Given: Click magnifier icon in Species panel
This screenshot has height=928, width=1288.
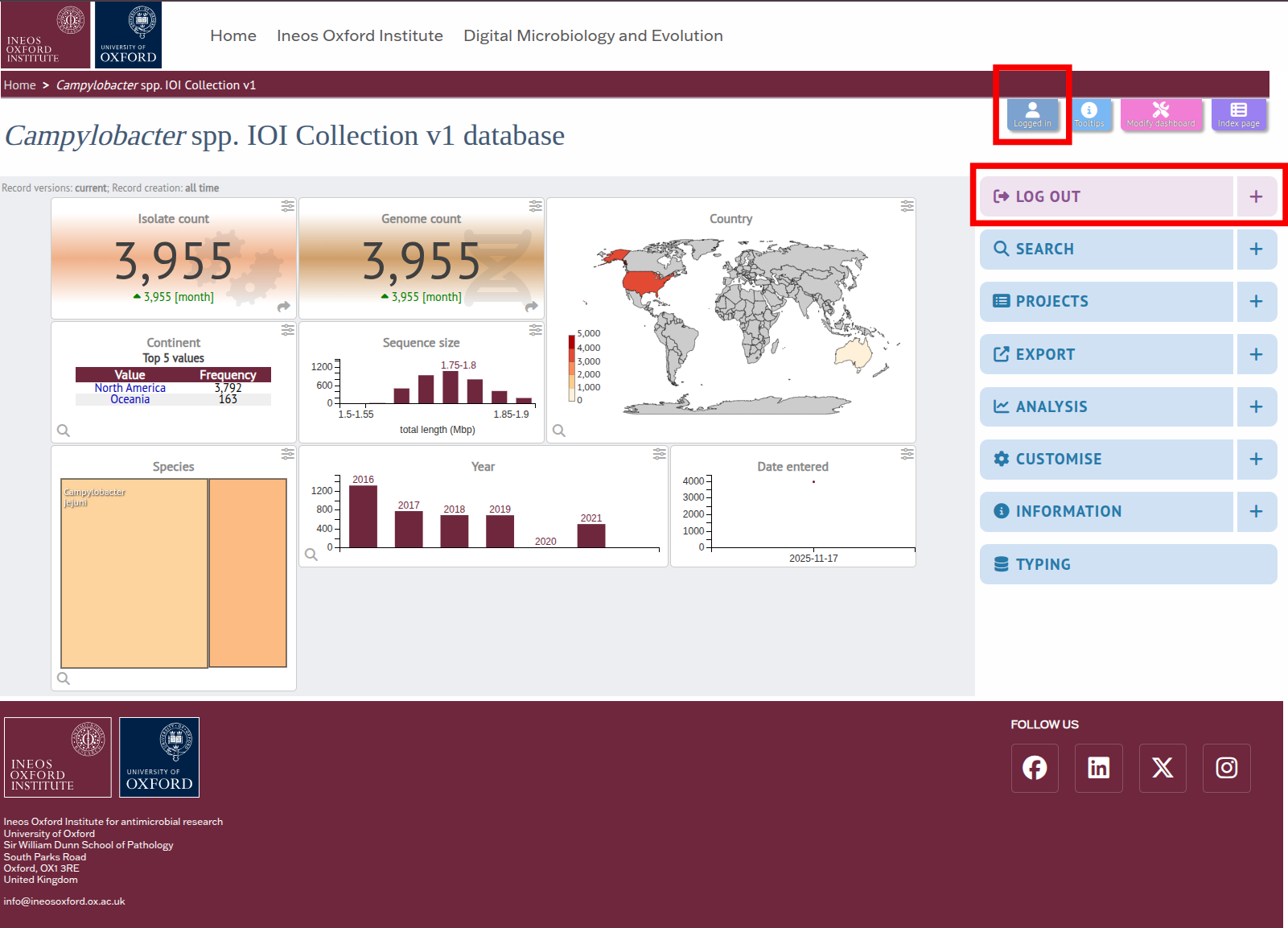Looking at the screenshot, I should point(64,678).
